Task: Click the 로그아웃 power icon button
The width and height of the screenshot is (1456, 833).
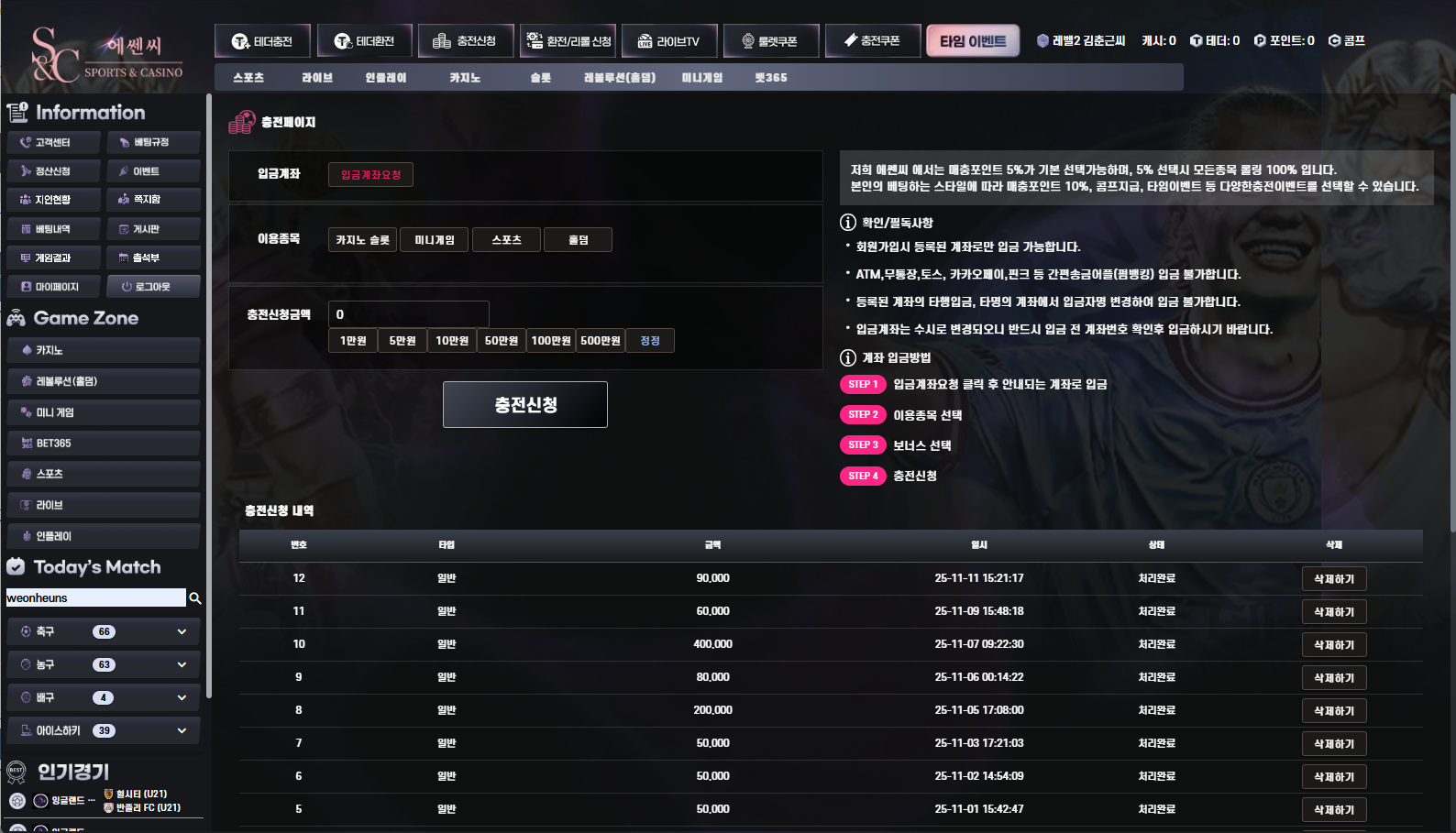Action: click(152, 287)
